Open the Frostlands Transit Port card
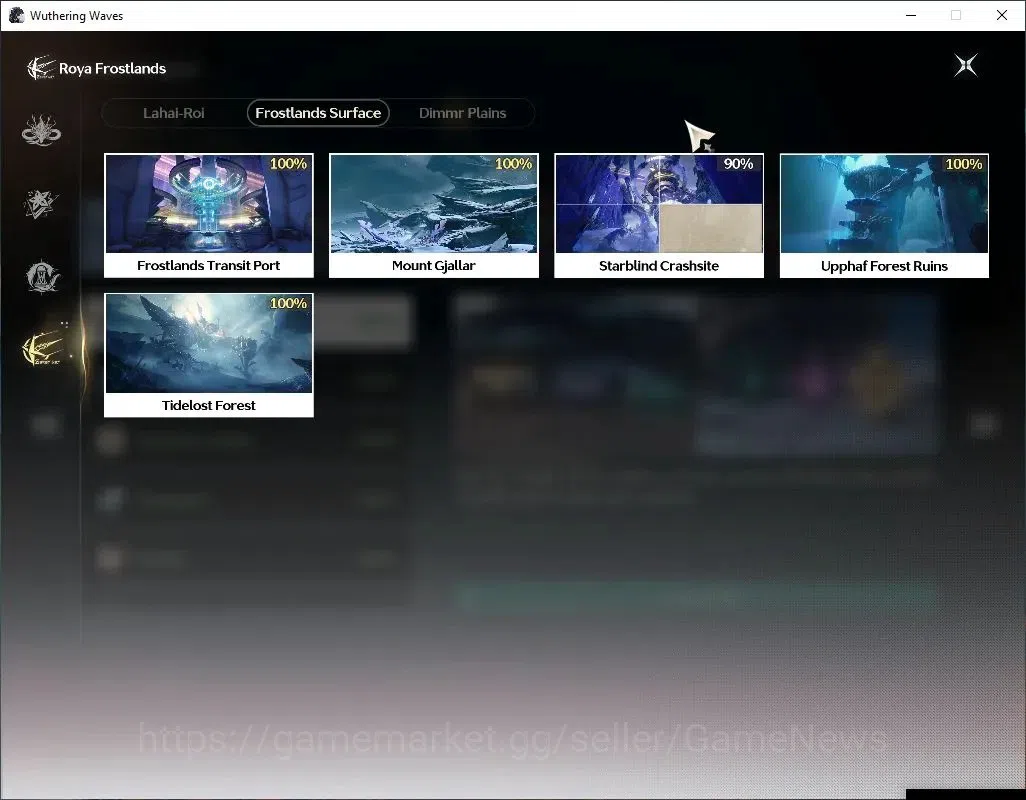 (209, 216)
